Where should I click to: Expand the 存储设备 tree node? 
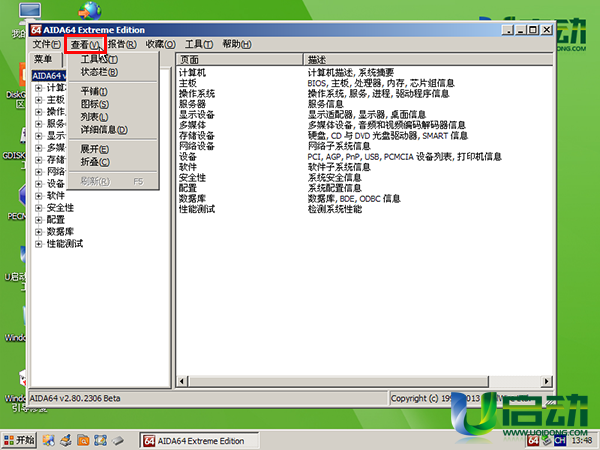click(x=38, y=160)
